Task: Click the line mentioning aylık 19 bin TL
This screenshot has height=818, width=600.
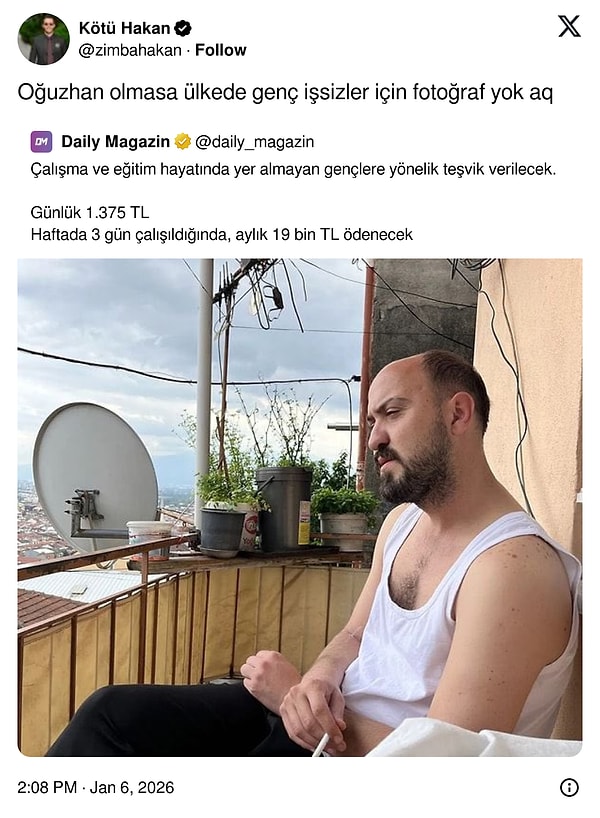Action: (x=222, y=235)
